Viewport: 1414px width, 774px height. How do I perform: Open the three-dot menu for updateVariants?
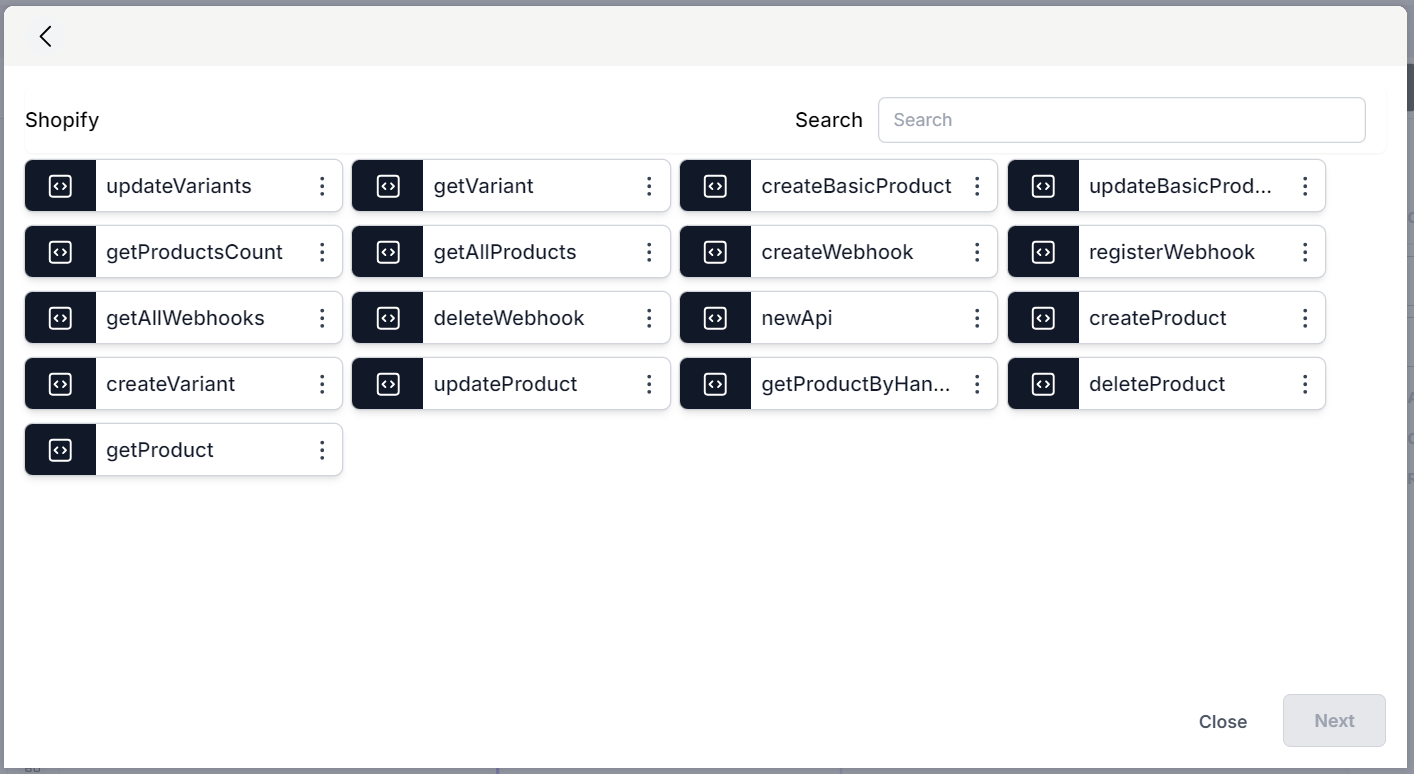[x=322, y=186]
